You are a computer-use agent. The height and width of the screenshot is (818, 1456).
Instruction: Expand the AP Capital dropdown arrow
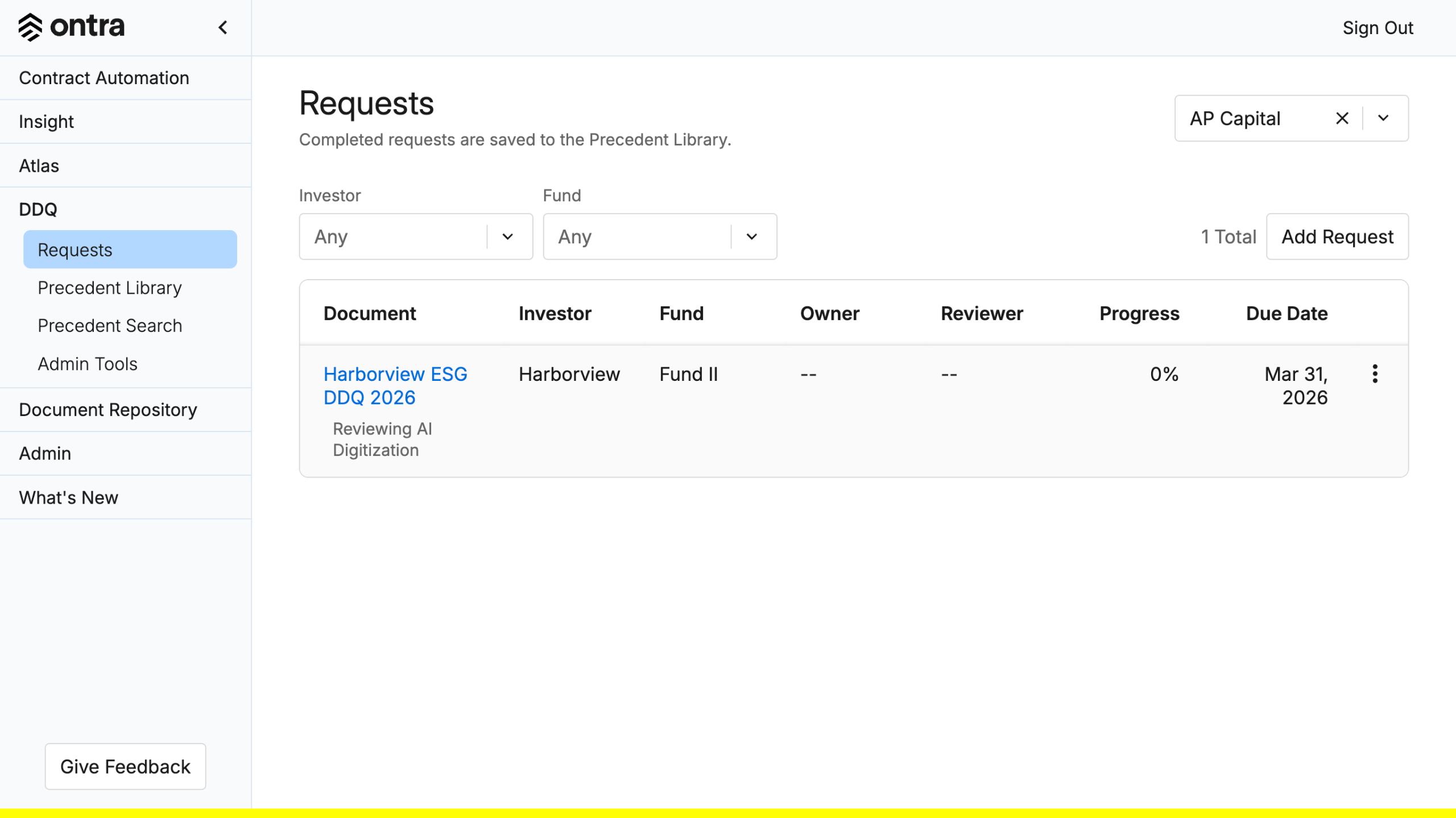[x=1383, y=118]
